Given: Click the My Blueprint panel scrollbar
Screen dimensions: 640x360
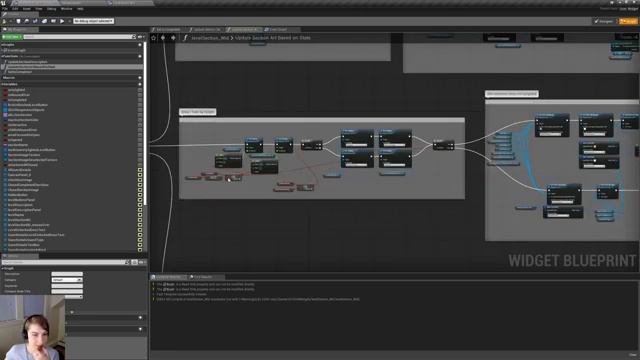Looking at the screenshot, I should (145, 122).
